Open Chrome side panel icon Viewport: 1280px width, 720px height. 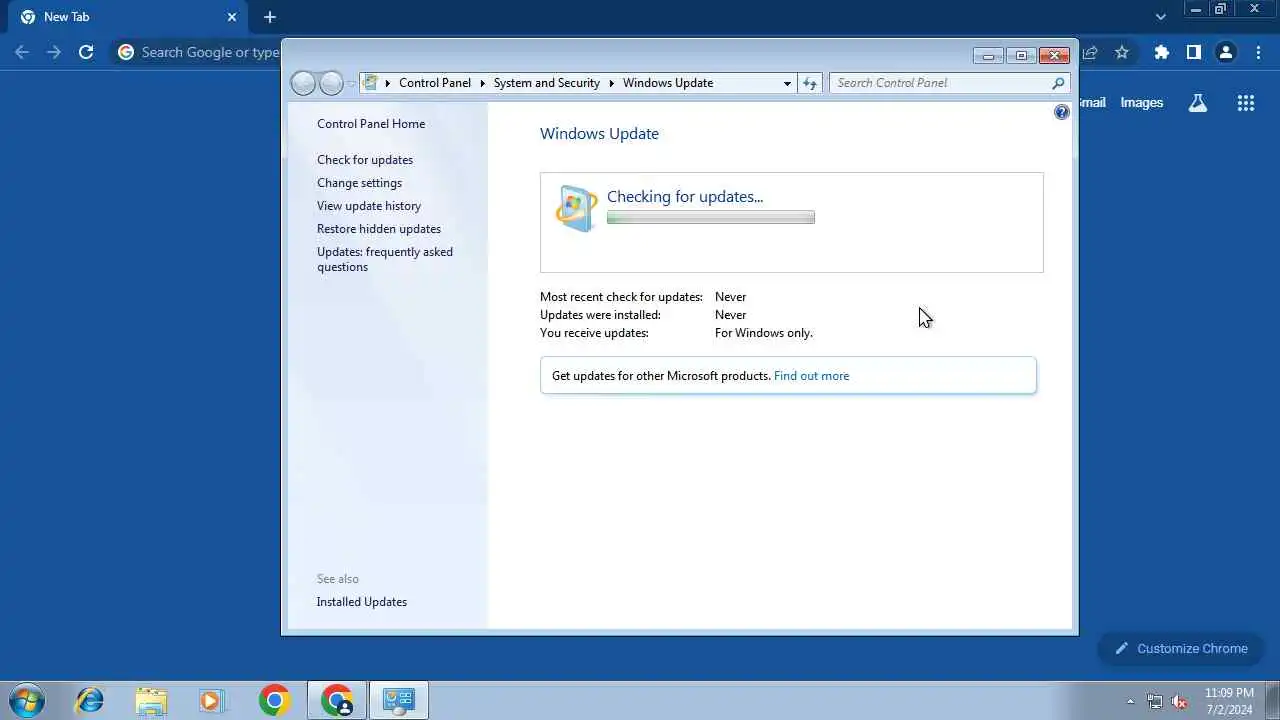click(x=1193, y=52)
